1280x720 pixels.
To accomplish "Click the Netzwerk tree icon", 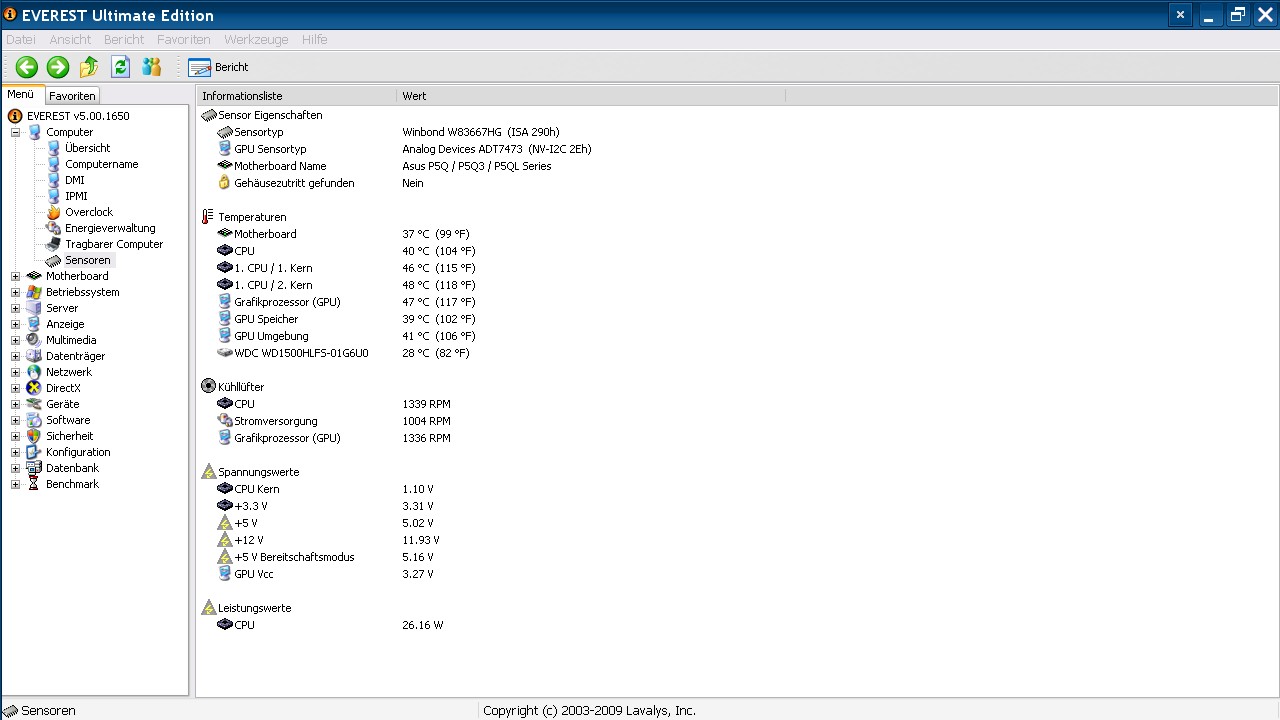I will click(x=34, y=372).
